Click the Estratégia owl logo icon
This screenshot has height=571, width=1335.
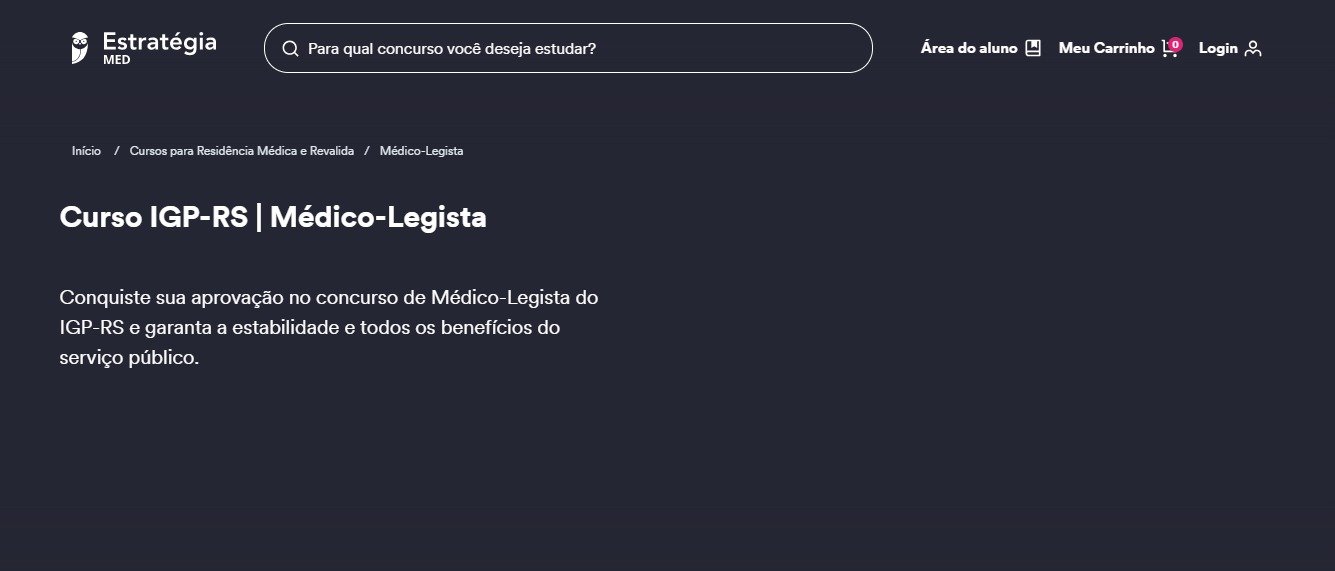80,48
